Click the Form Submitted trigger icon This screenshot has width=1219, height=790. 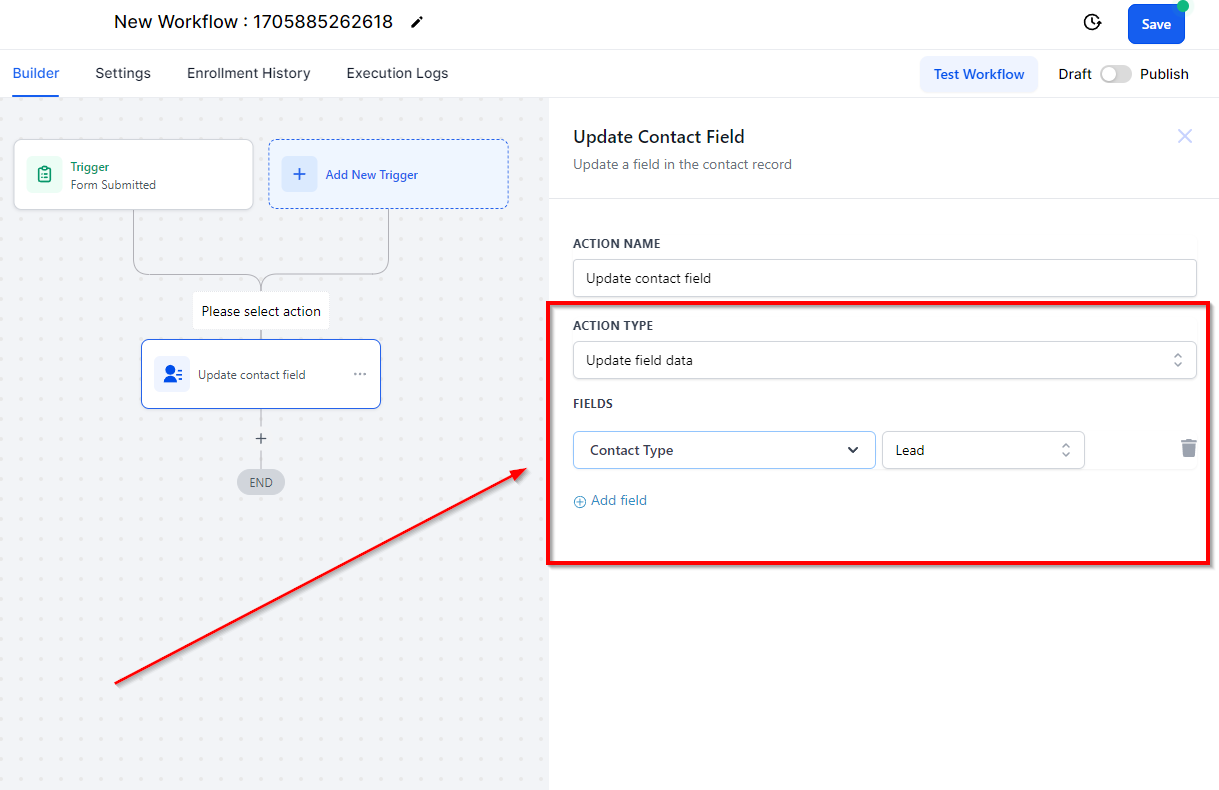click(44, 174)
